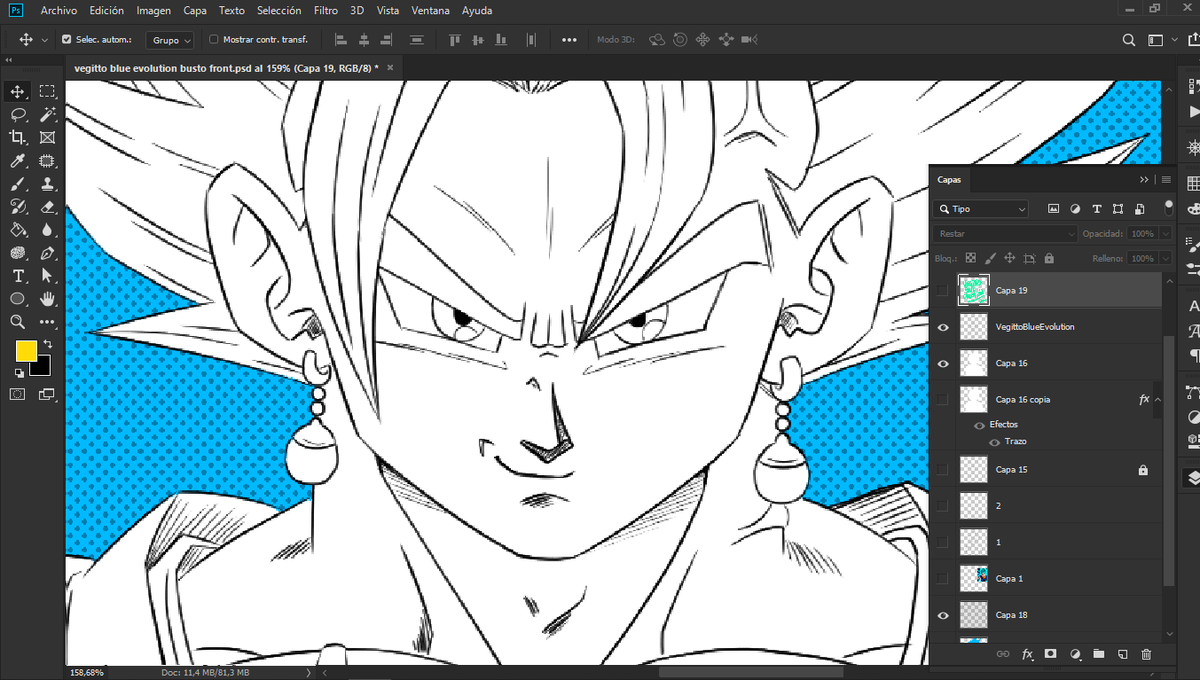Toggle Quick Mask mode

(x=17, y=395)
